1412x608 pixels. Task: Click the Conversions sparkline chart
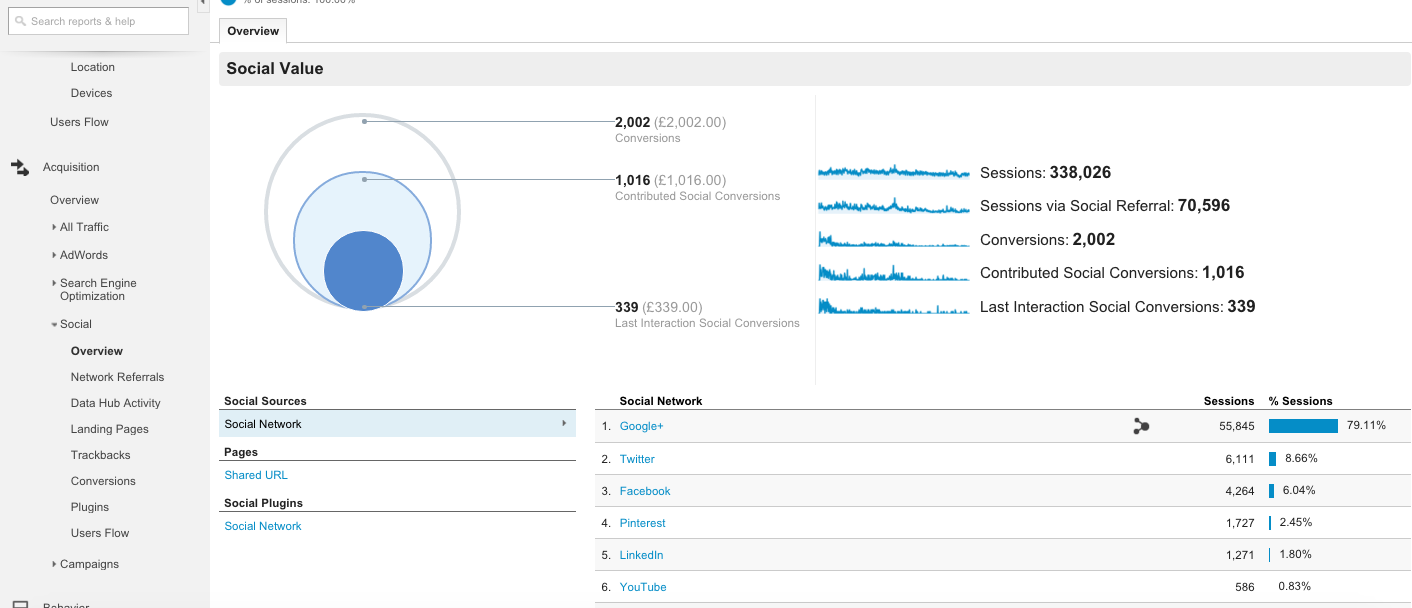tap(894, 239)
